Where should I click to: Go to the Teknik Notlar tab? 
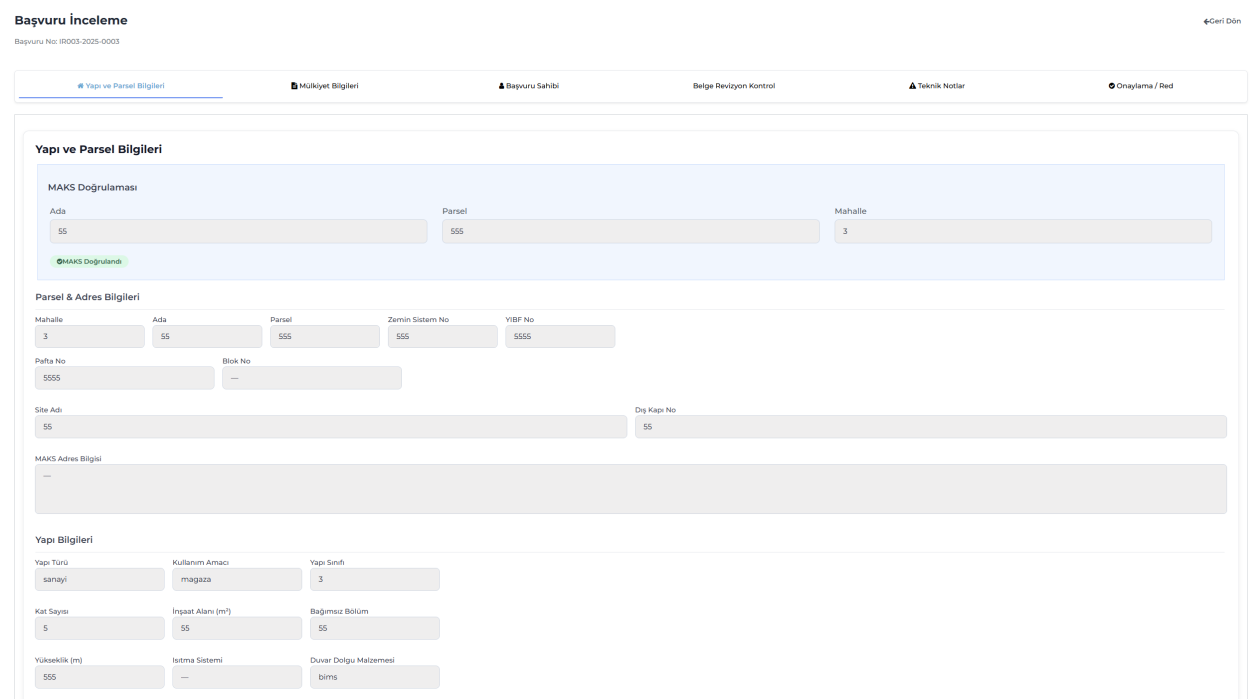937,86
